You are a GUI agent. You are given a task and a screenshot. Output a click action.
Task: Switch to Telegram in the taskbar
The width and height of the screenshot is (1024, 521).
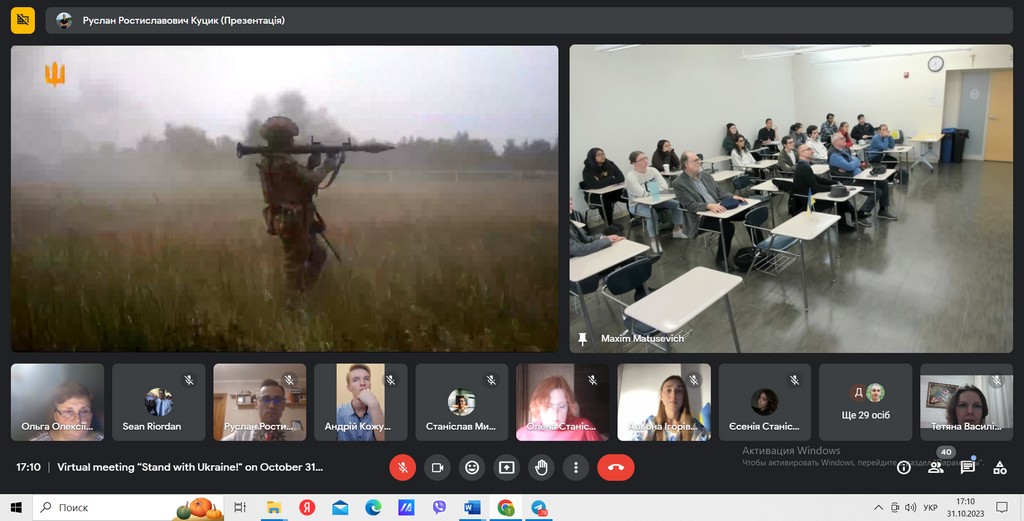click(x=540, y=508)
